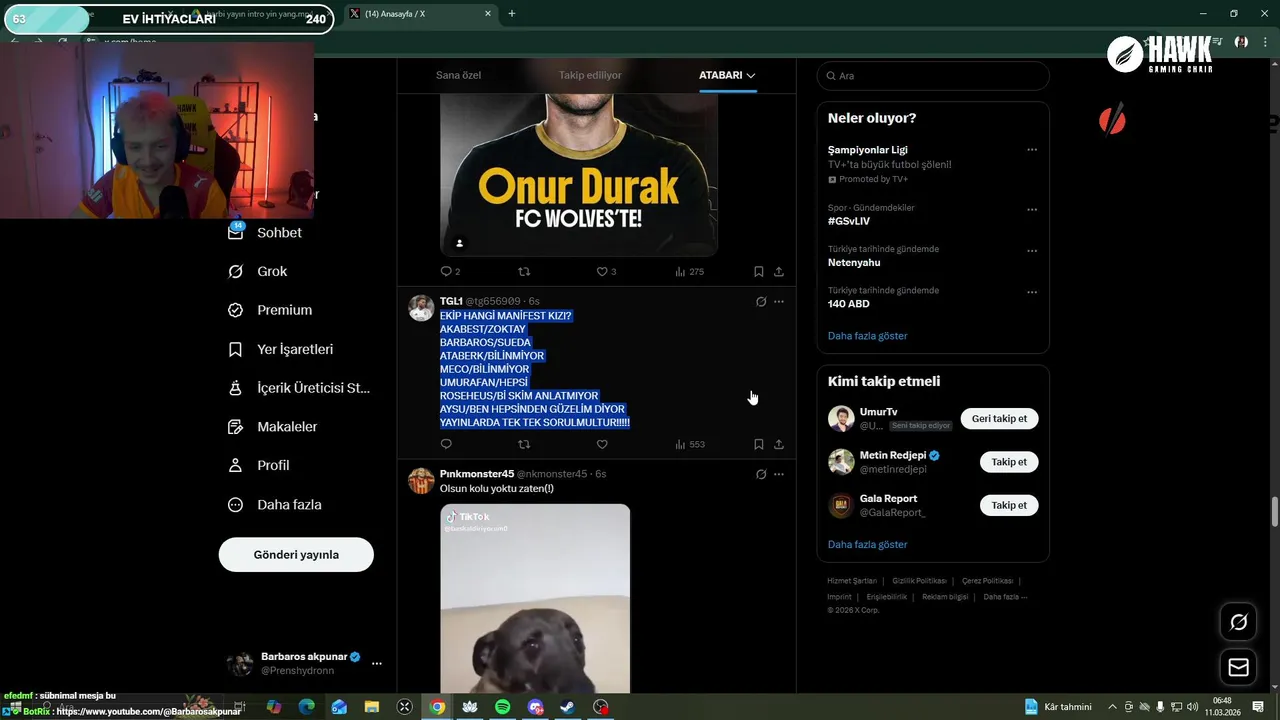Open the TGL1 profile avatar
Viewport: 1280px width, 720px height.
[x=421, y=308]
